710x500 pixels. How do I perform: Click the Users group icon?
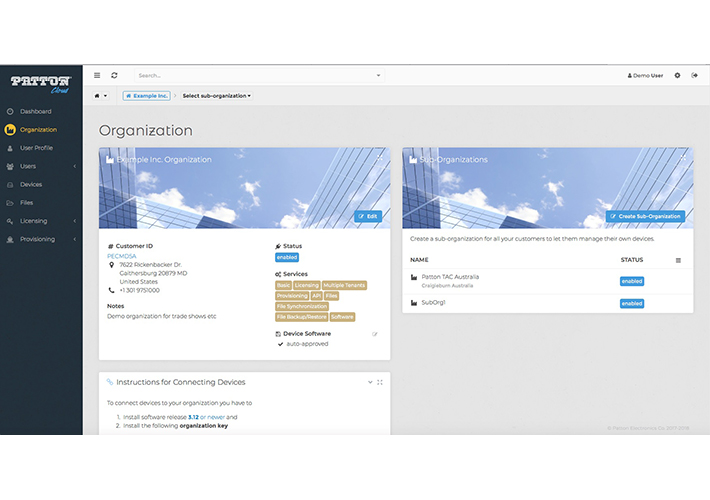(10, 166)
